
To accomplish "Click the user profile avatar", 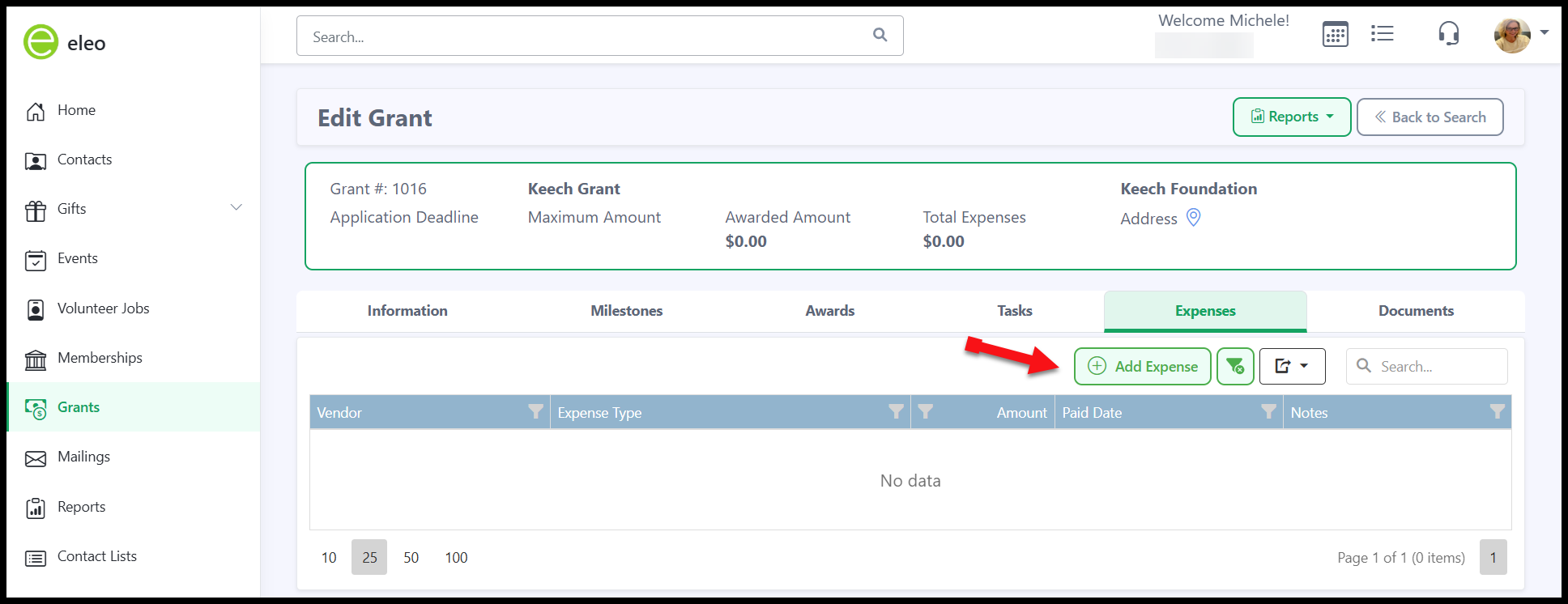I will tap(1512, 35).
